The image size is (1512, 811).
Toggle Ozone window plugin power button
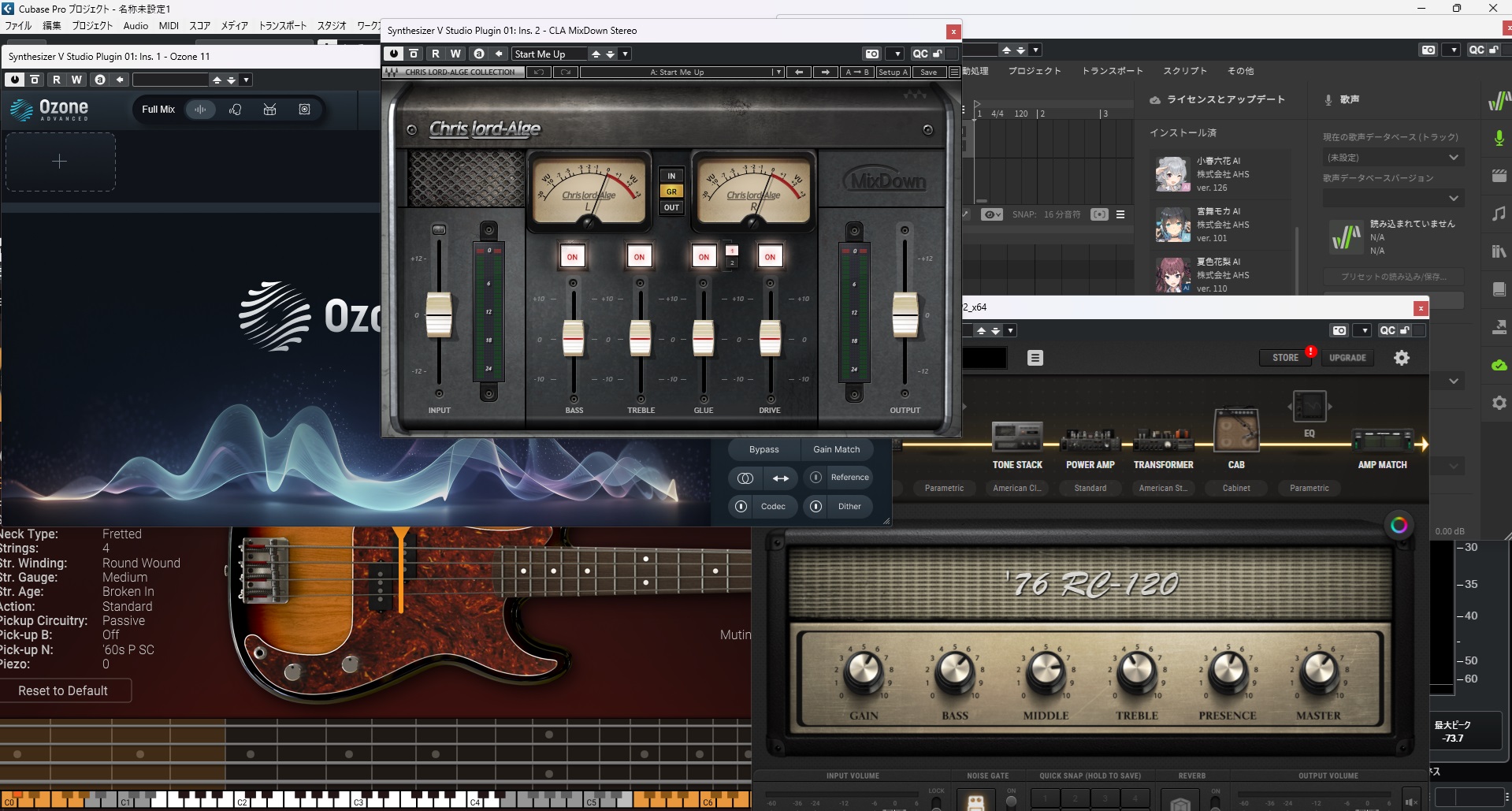pyautogui.click(x=15, y=80)
